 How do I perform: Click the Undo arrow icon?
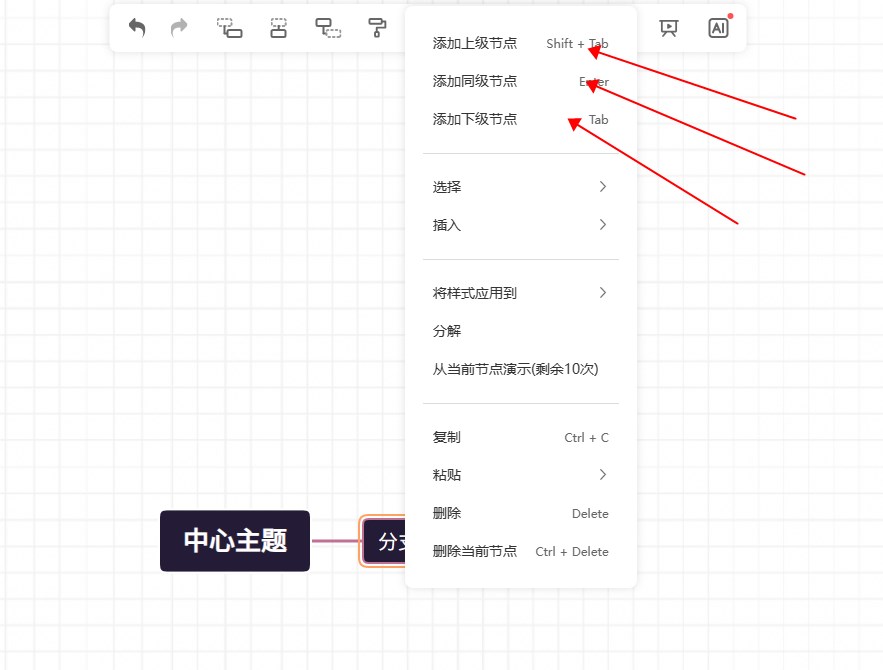point(136,28)
